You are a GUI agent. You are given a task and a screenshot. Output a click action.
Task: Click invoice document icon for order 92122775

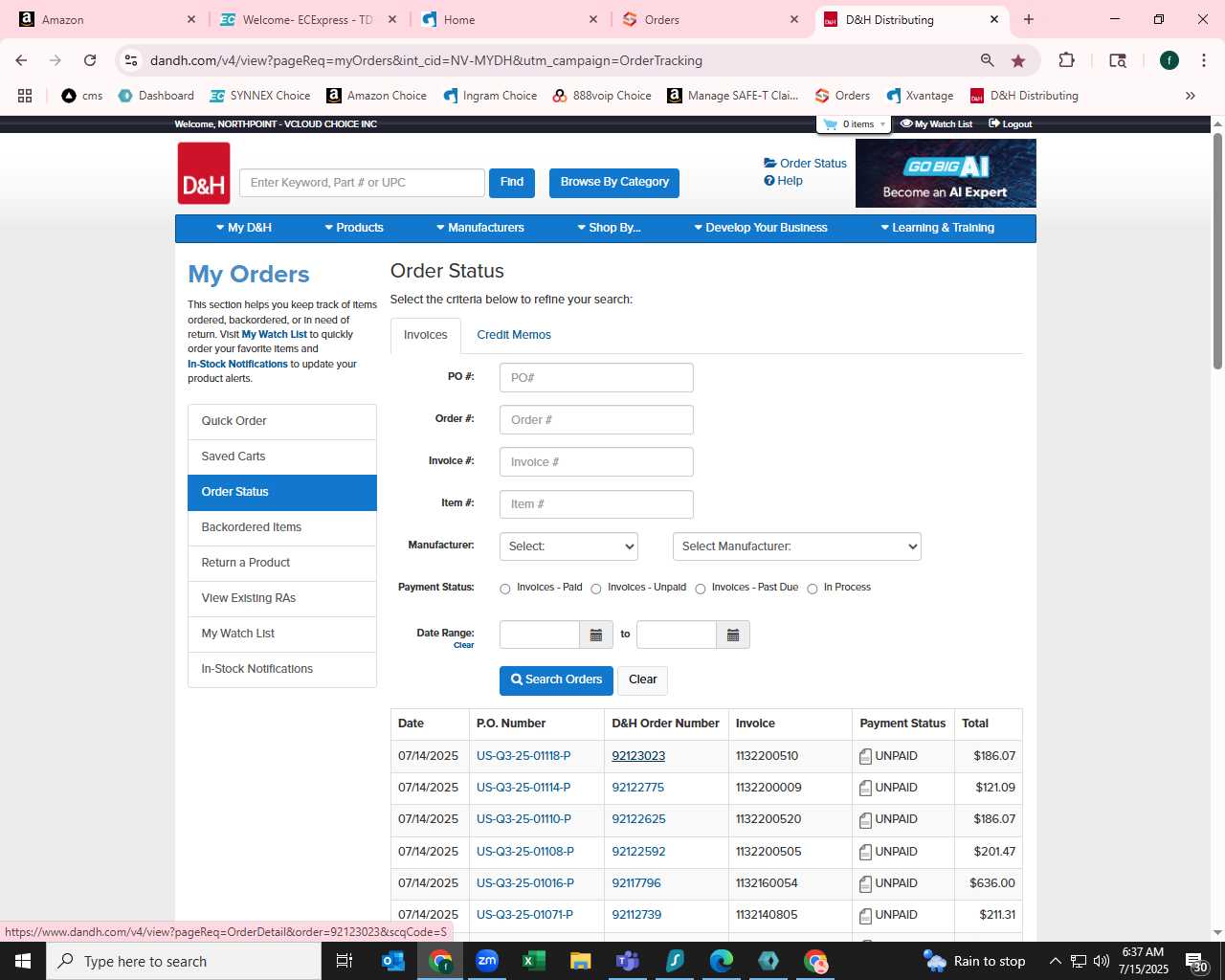[865, 789]
